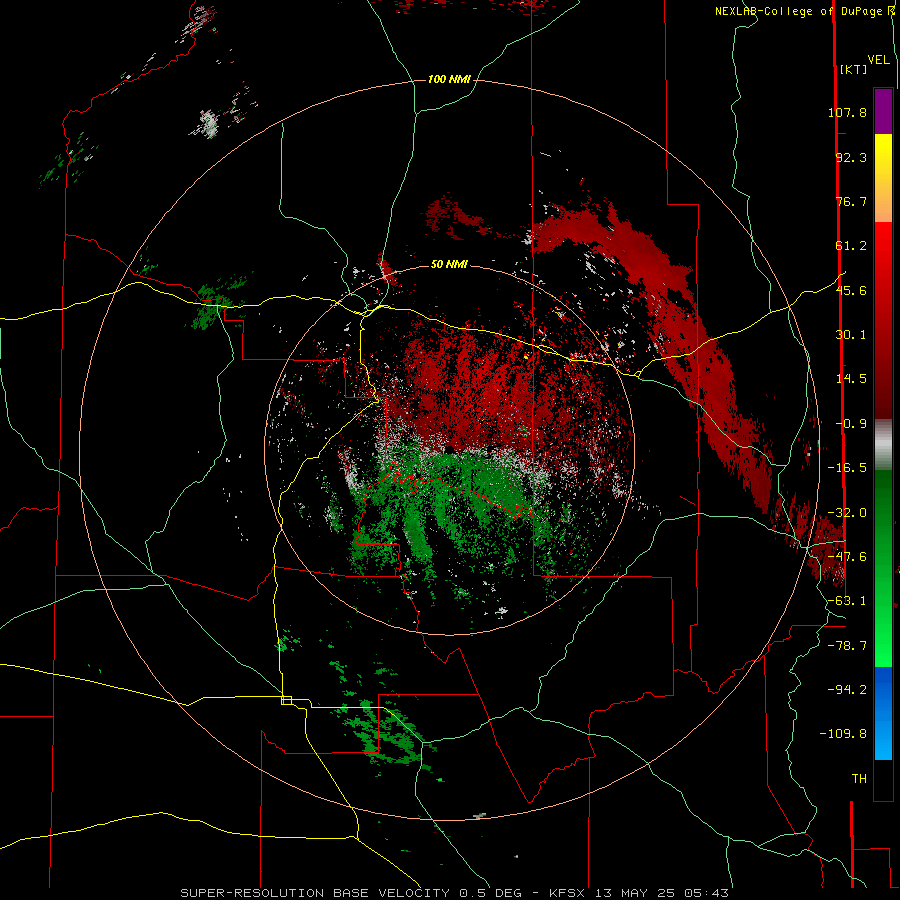Click the small square marker on yellow highway

(286, 700)
